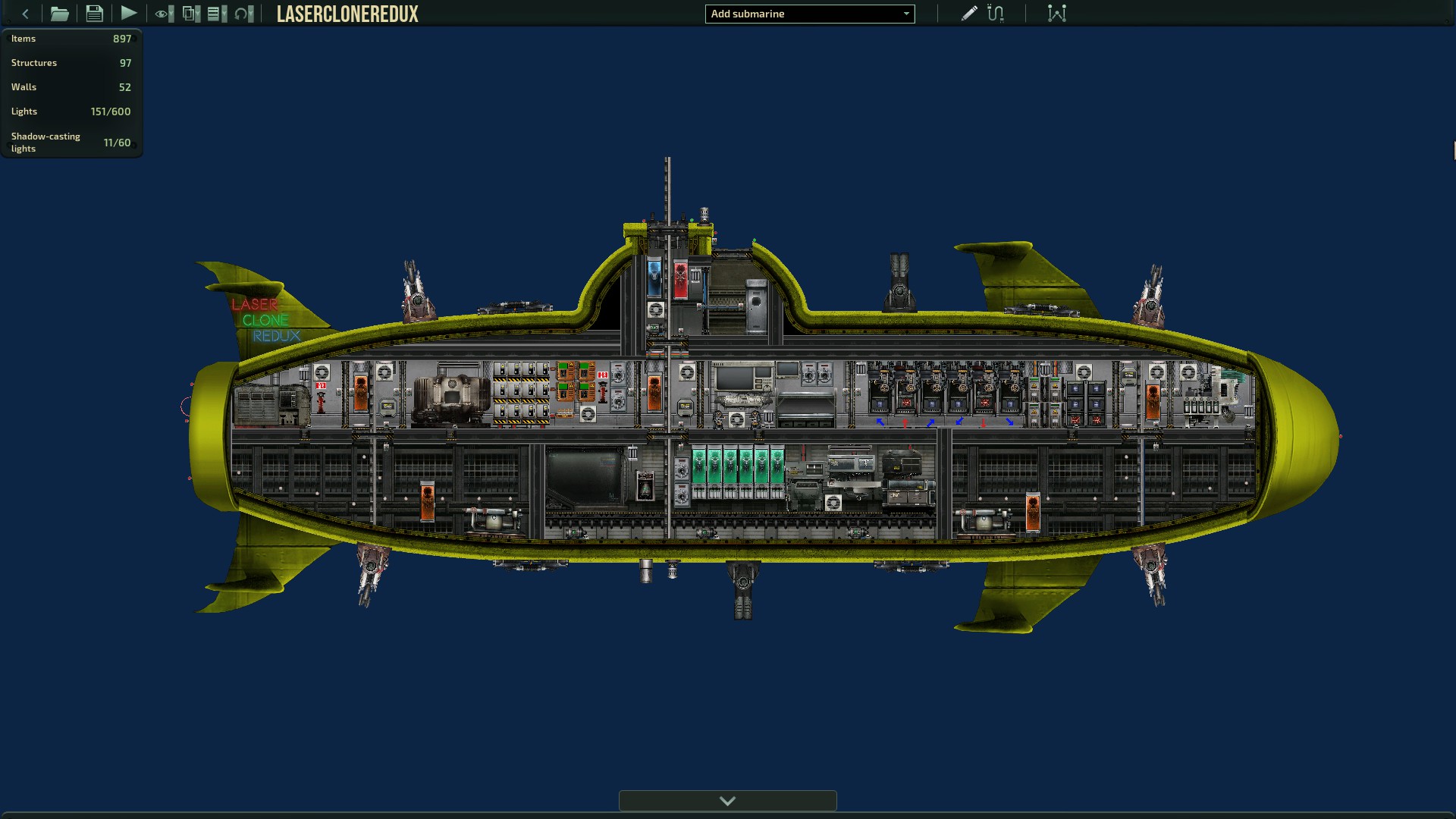Select the Walls count row
The image size is (1456, 819).
(71, 87)
